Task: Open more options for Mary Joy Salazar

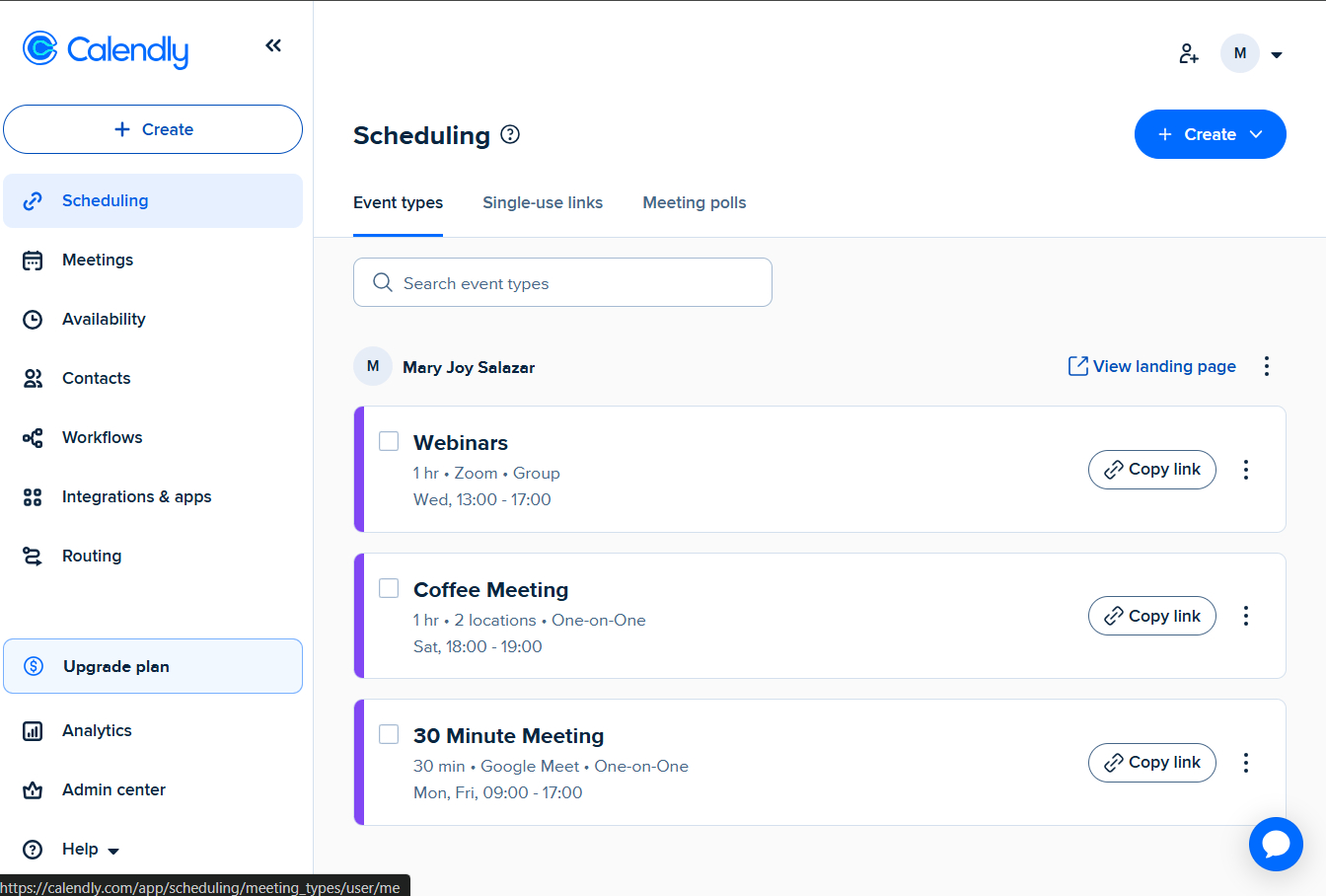Action: pos(1267,366)
